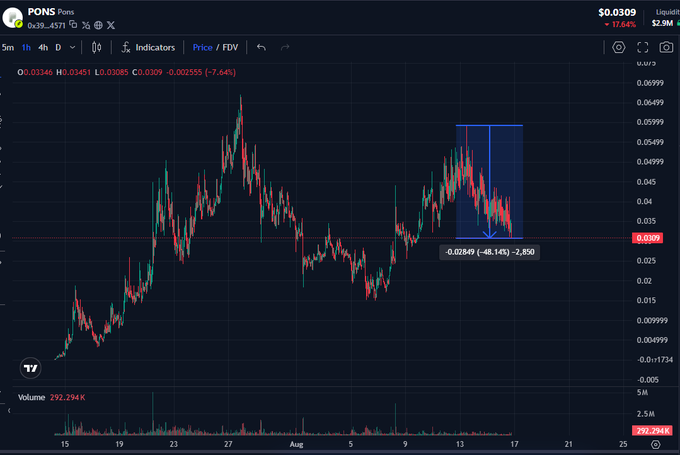Click the O0.03346 open value in legend
This screenshot has height=455, width=680.
35,72
